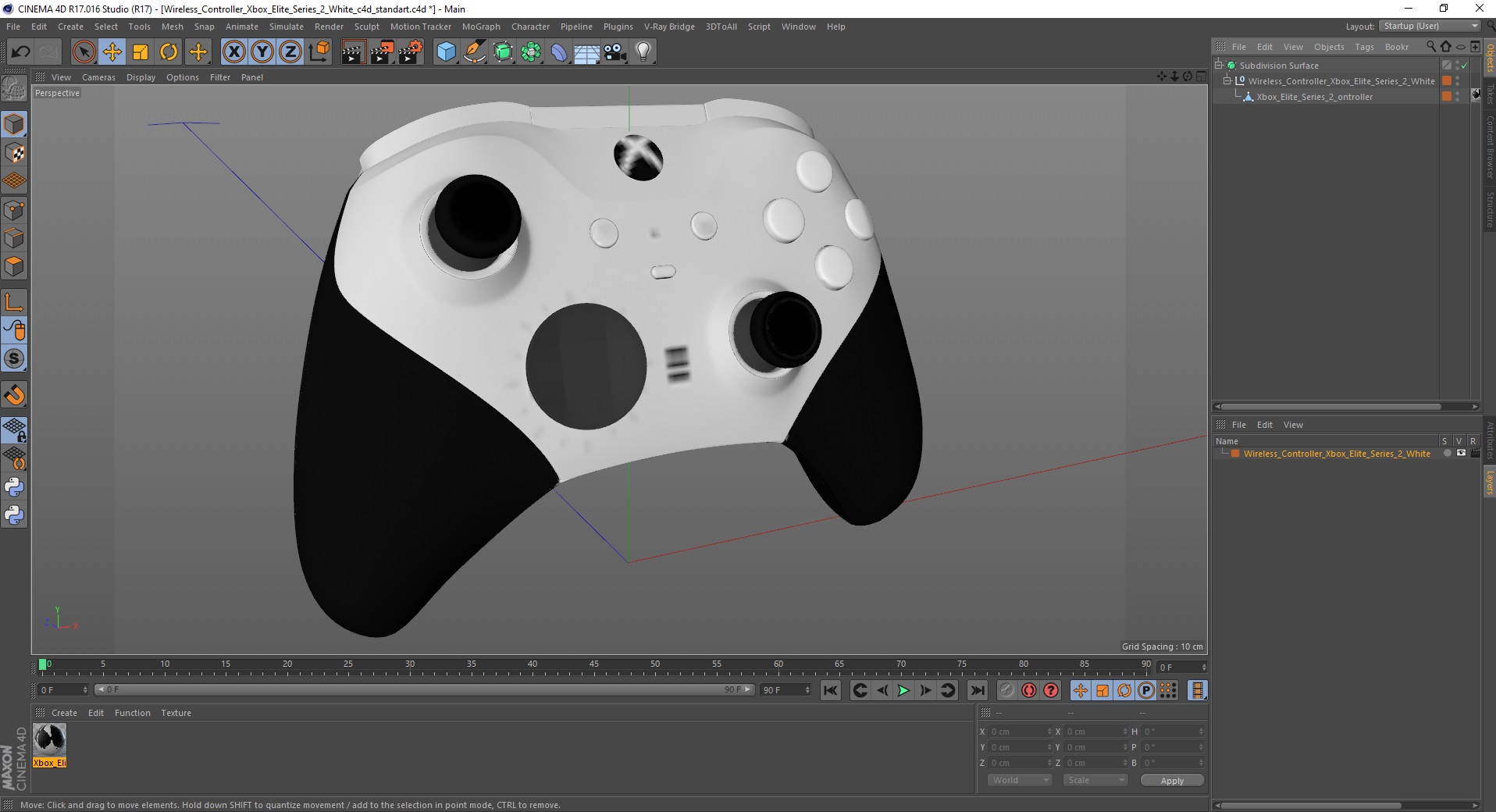Click the Apply button
This screenshot has height=812, width=1496.
(x=1172, y=781)
